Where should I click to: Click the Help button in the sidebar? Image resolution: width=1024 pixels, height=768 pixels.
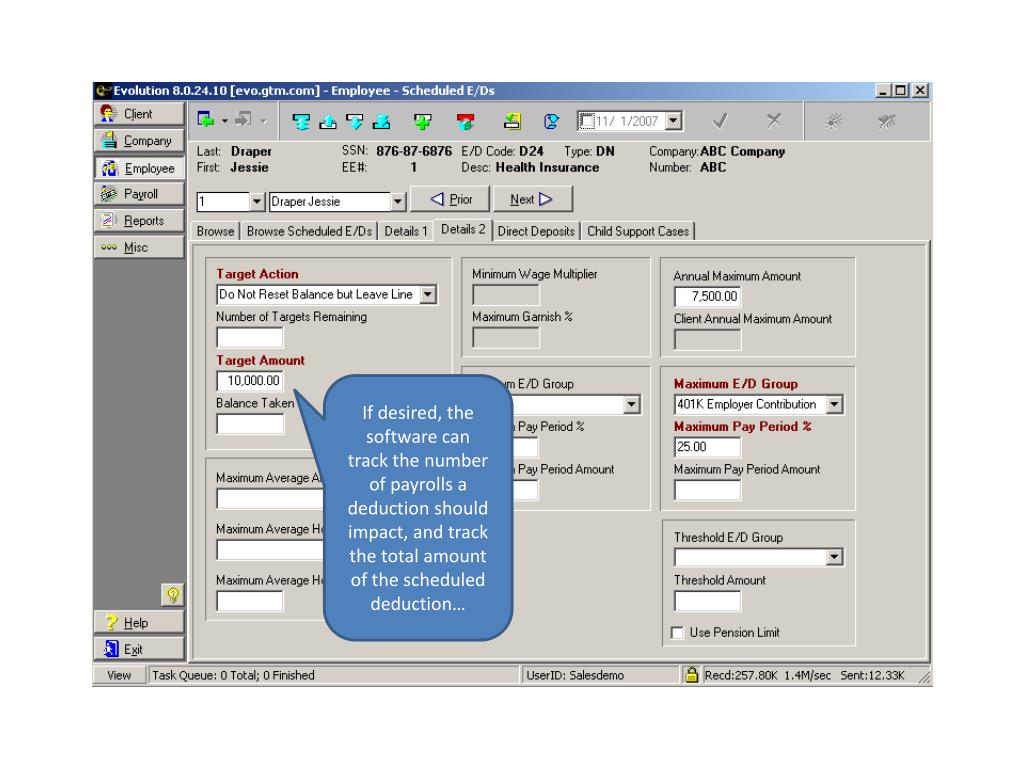tap(140, 622)
